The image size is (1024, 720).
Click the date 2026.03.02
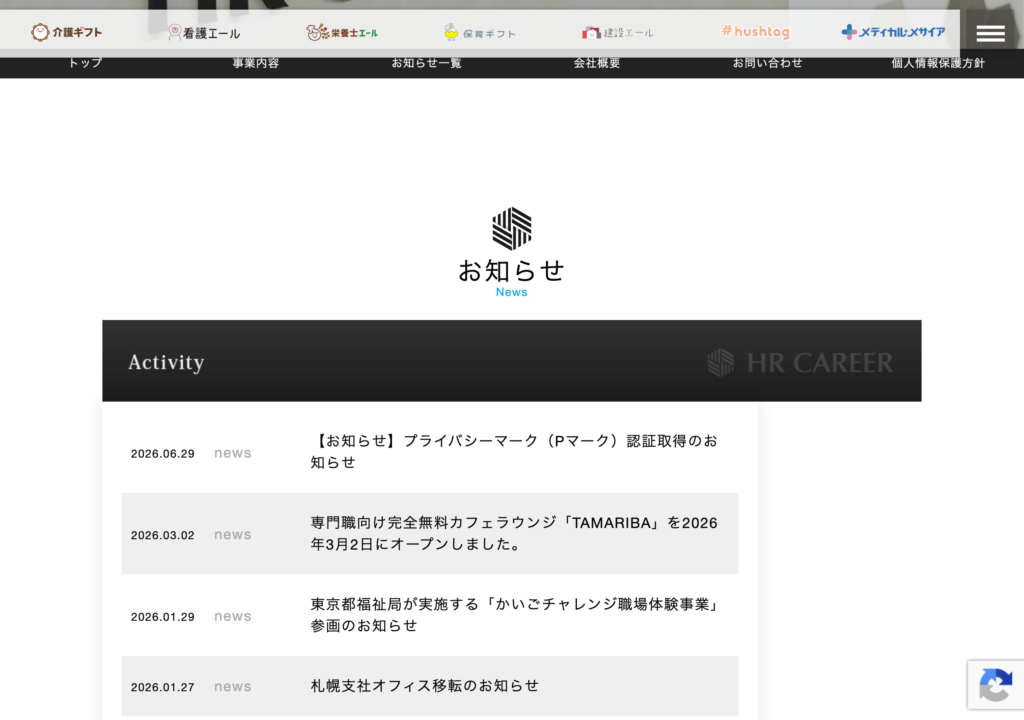point(163,535)
